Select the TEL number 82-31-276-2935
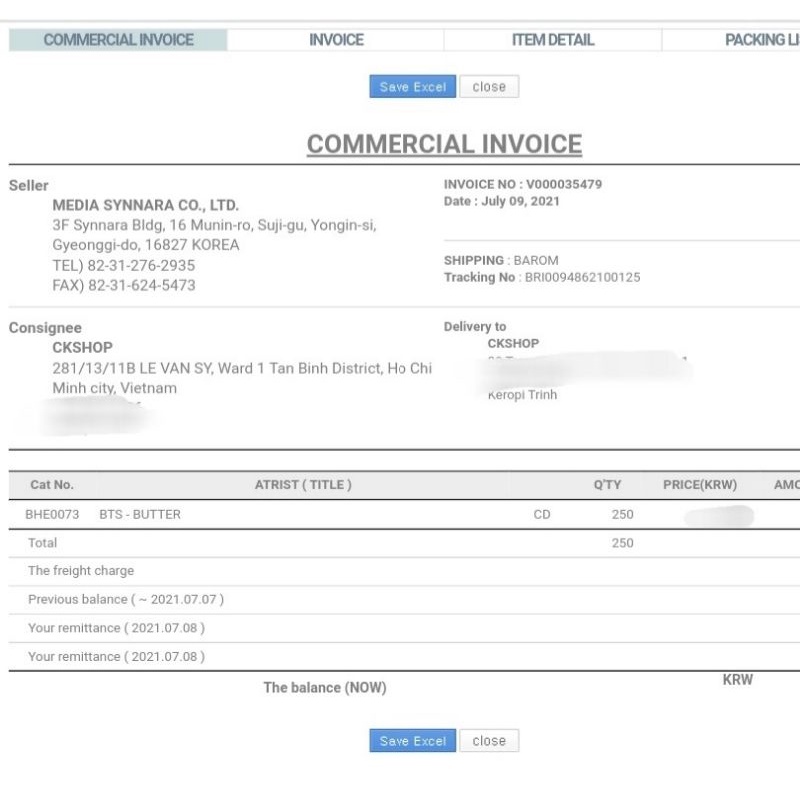This screenshot has width=800, height=800. coord(141,265)
